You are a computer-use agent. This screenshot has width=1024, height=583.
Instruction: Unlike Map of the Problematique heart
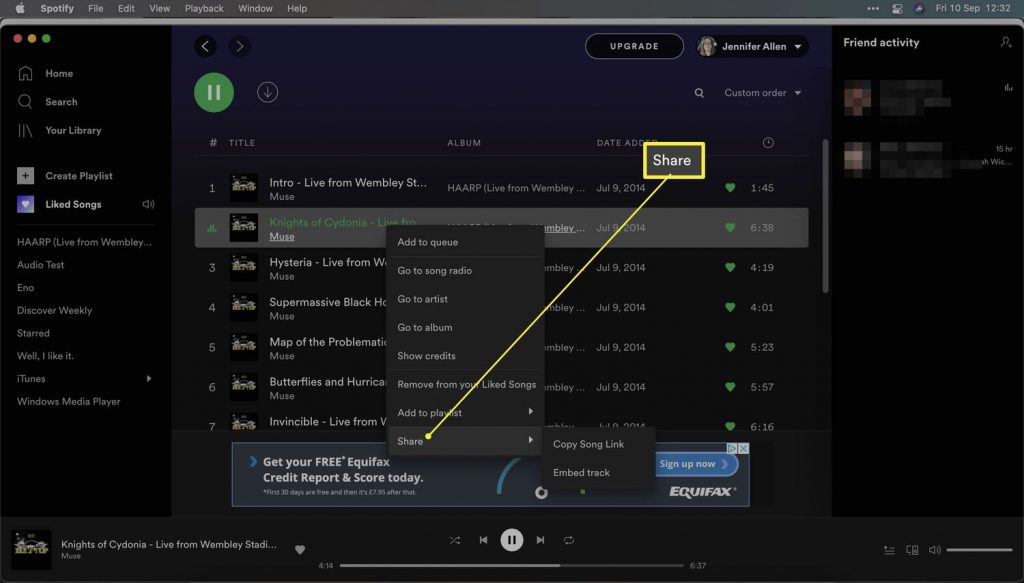730,347
